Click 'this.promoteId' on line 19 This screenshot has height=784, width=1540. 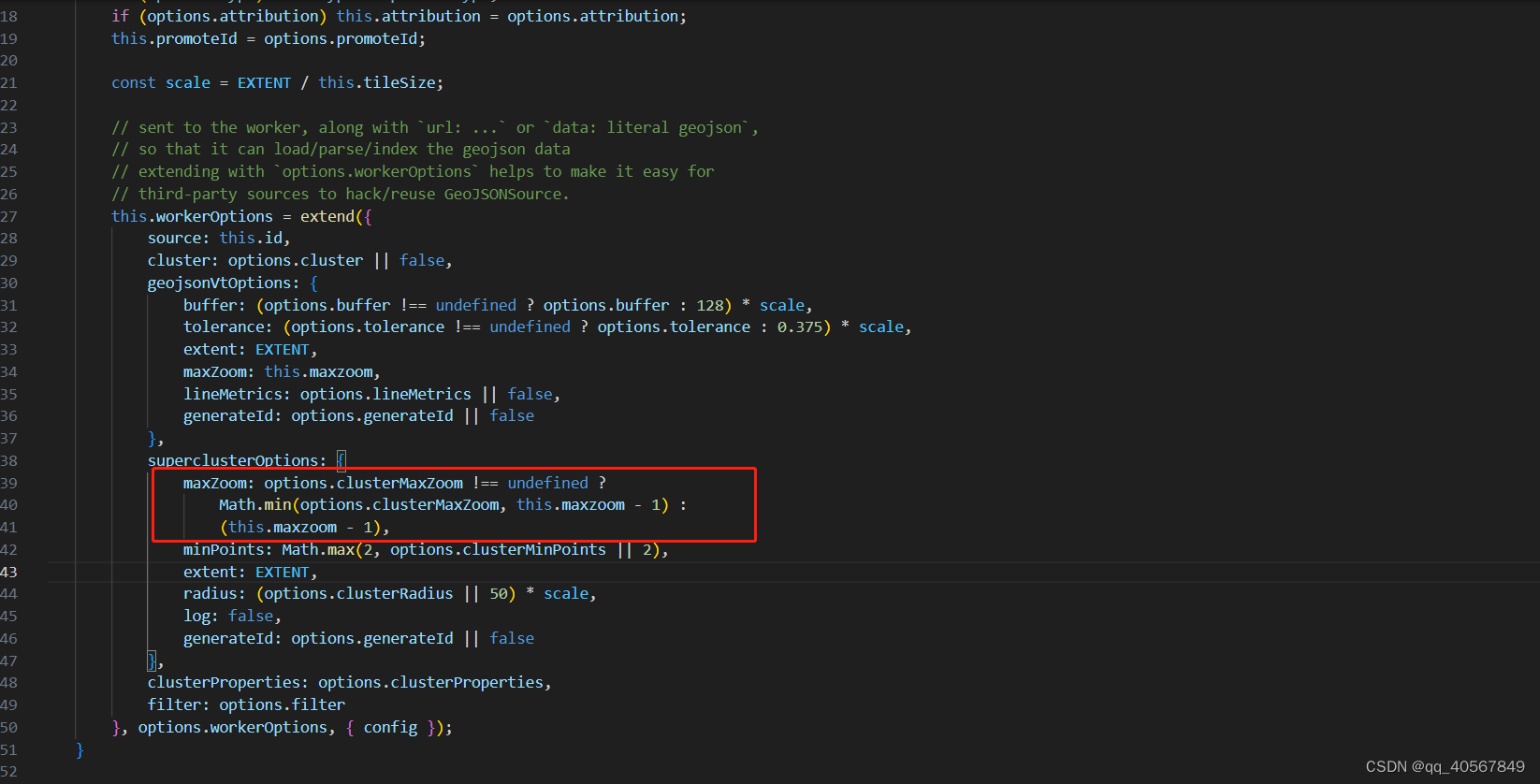[174, 38]
